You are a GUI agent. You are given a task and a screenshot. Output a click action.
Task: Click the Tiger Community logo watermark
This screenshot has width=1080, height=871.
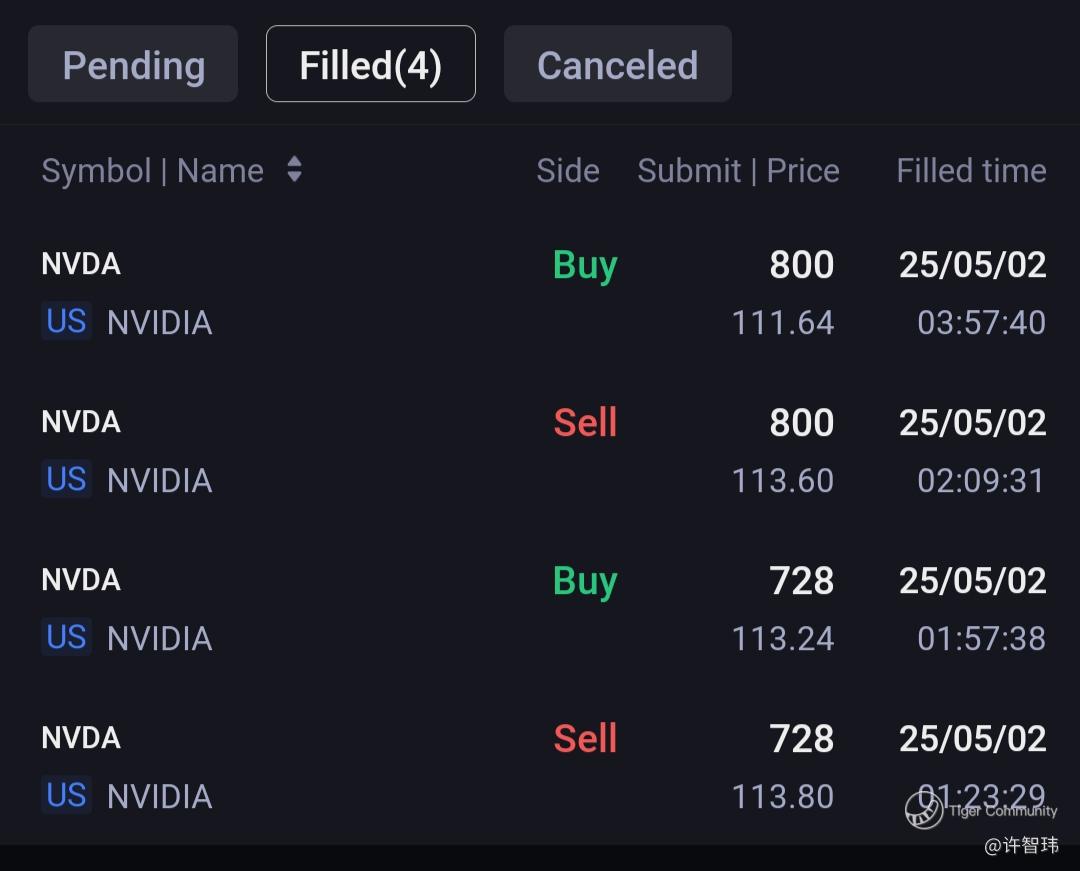point(924,810)
